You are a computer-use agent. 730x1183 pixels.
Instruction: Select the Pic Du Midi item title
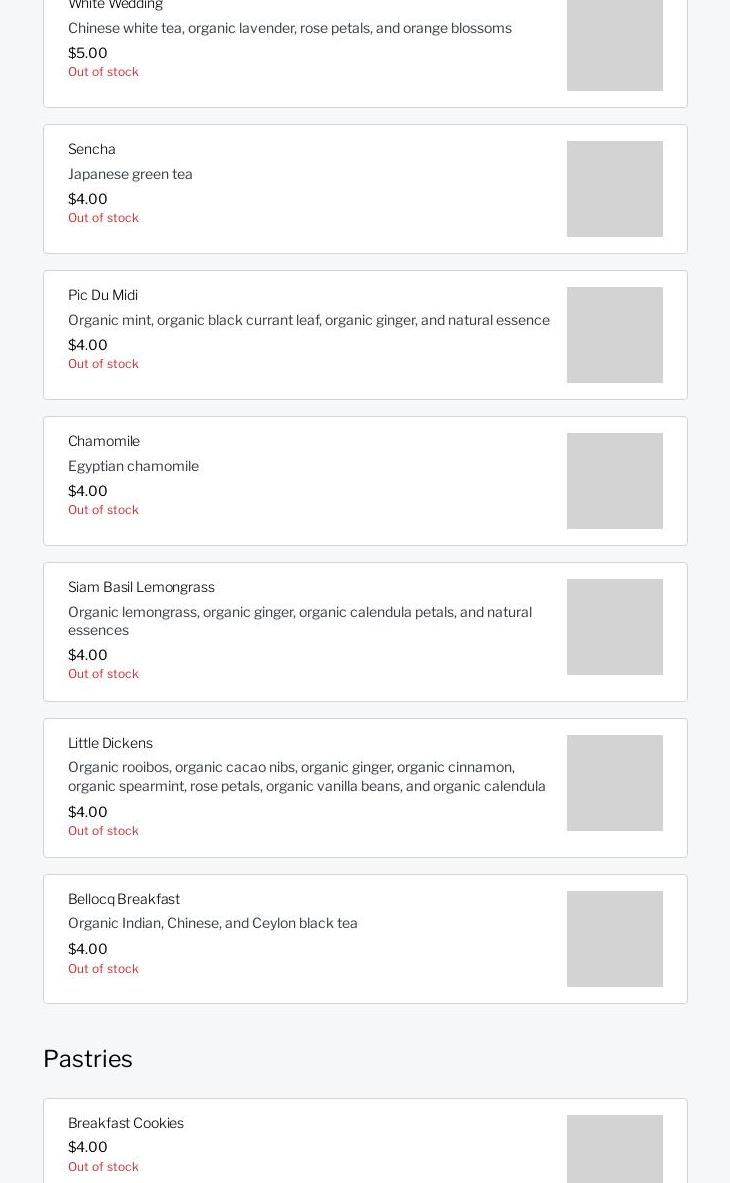103,295
